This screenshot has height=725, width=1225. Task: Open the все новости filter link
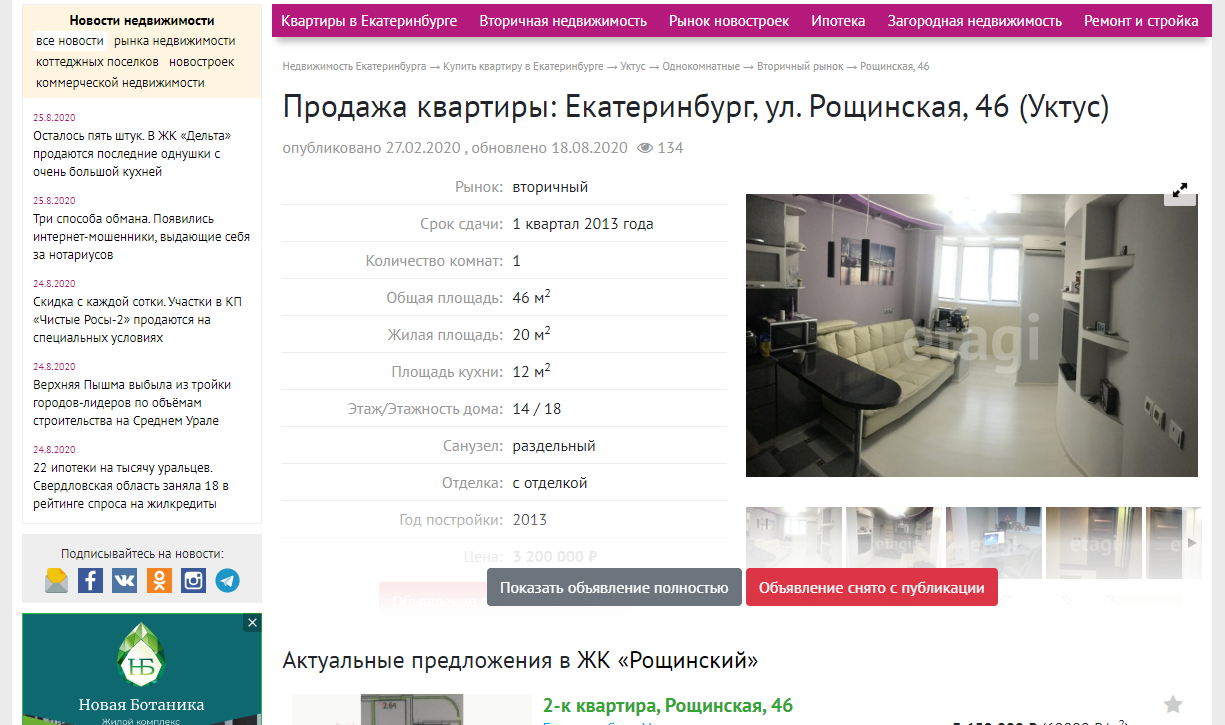[70, 41]
